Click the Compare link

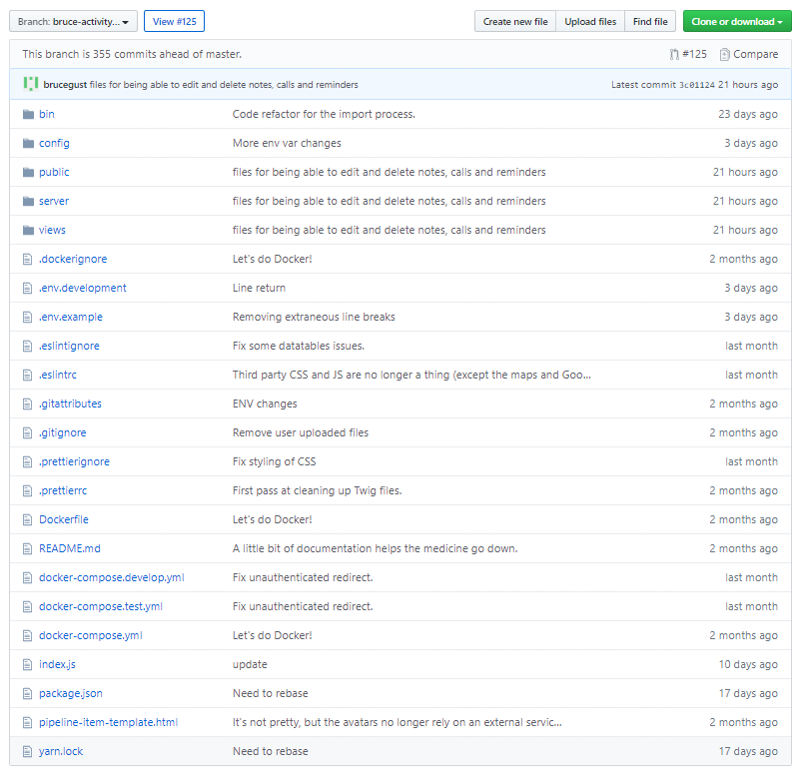tap(749, 54)
